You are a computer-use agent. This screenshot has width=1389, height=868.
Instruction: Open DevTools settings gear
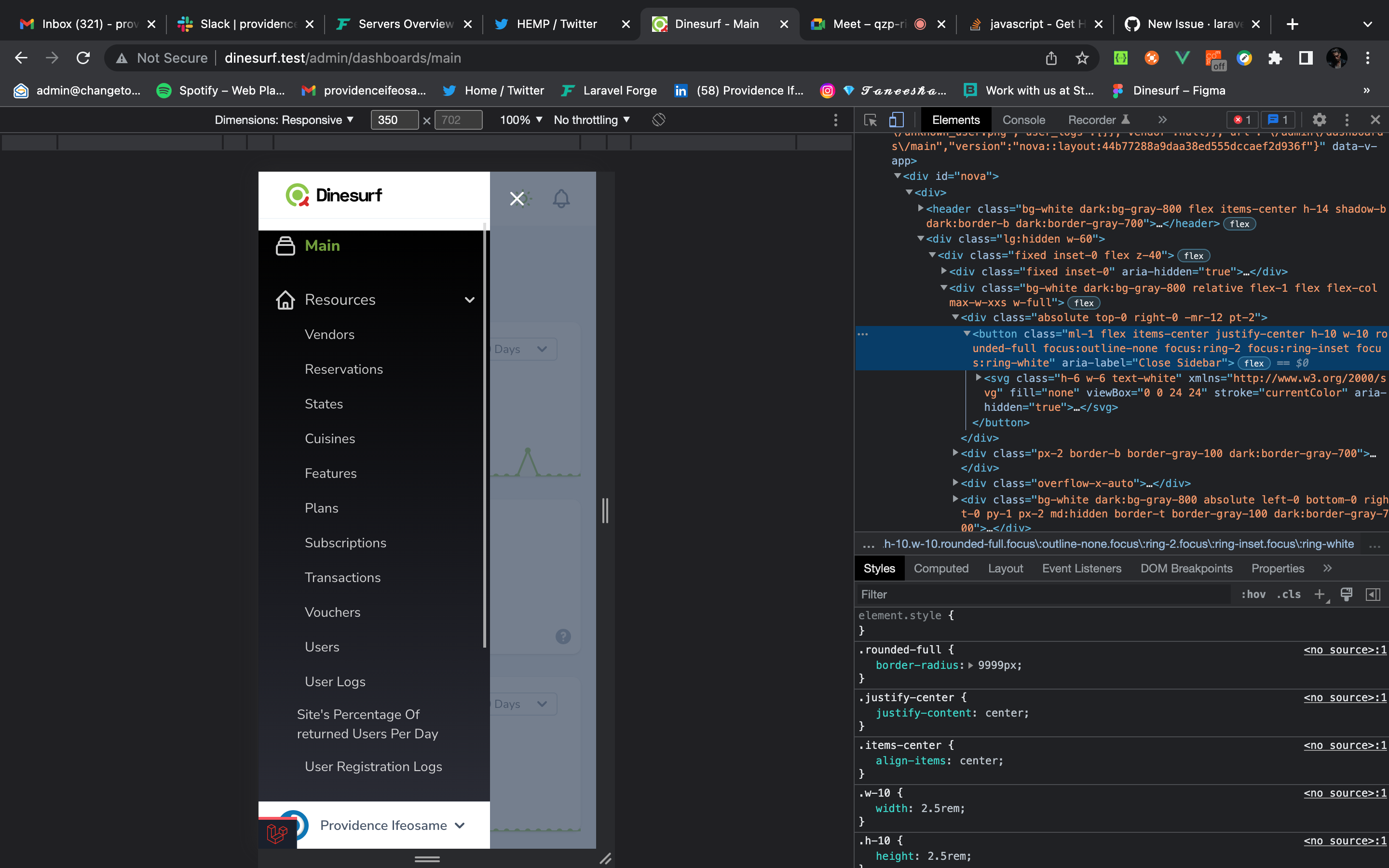(x=1319, y=120)
